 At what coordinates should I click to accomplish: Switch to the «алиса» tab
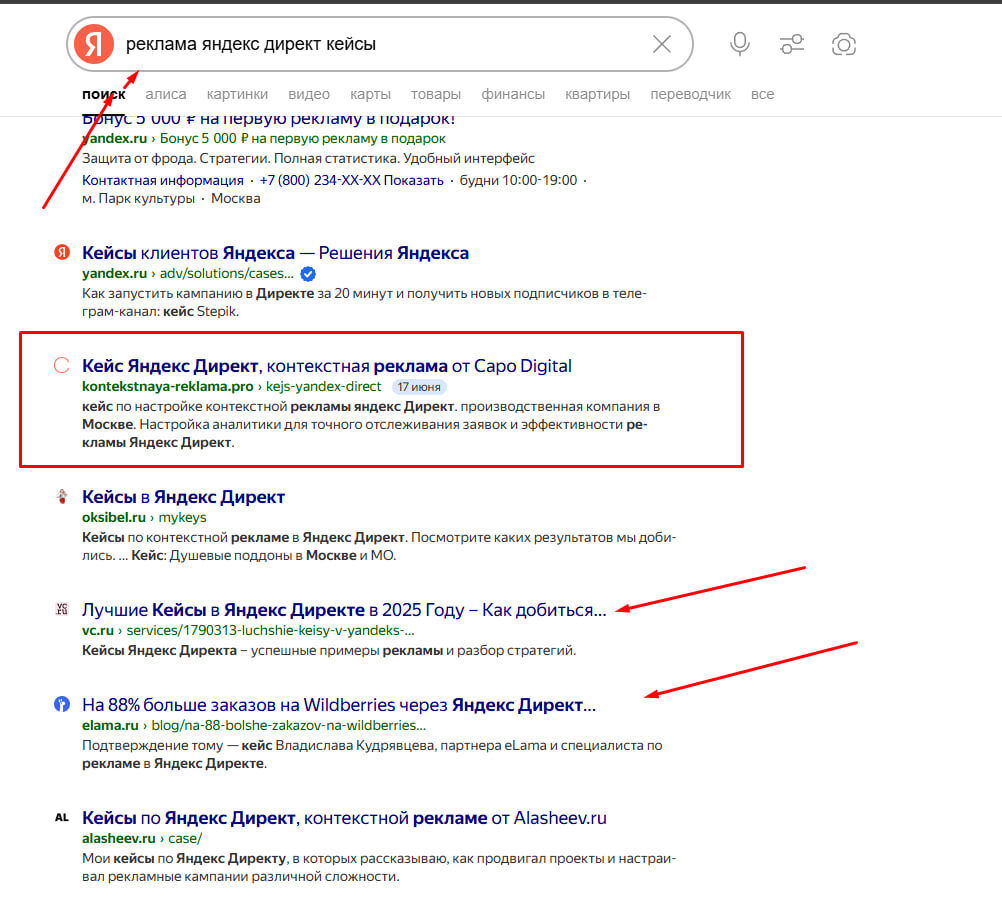pyautogui.click(x=166, y=94)
